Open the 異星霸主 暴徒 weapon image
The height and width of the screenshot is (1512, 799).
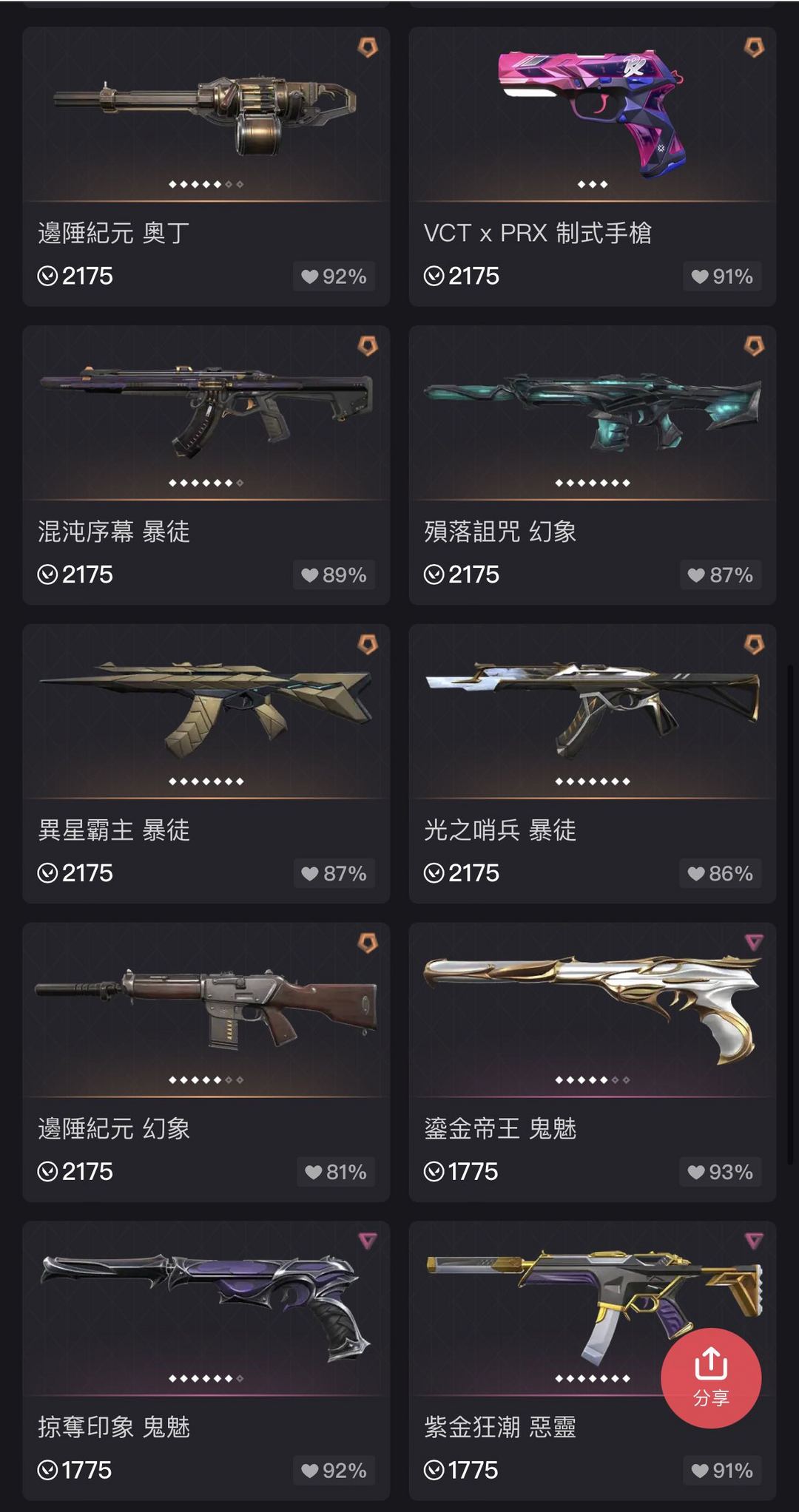(206, 708)
